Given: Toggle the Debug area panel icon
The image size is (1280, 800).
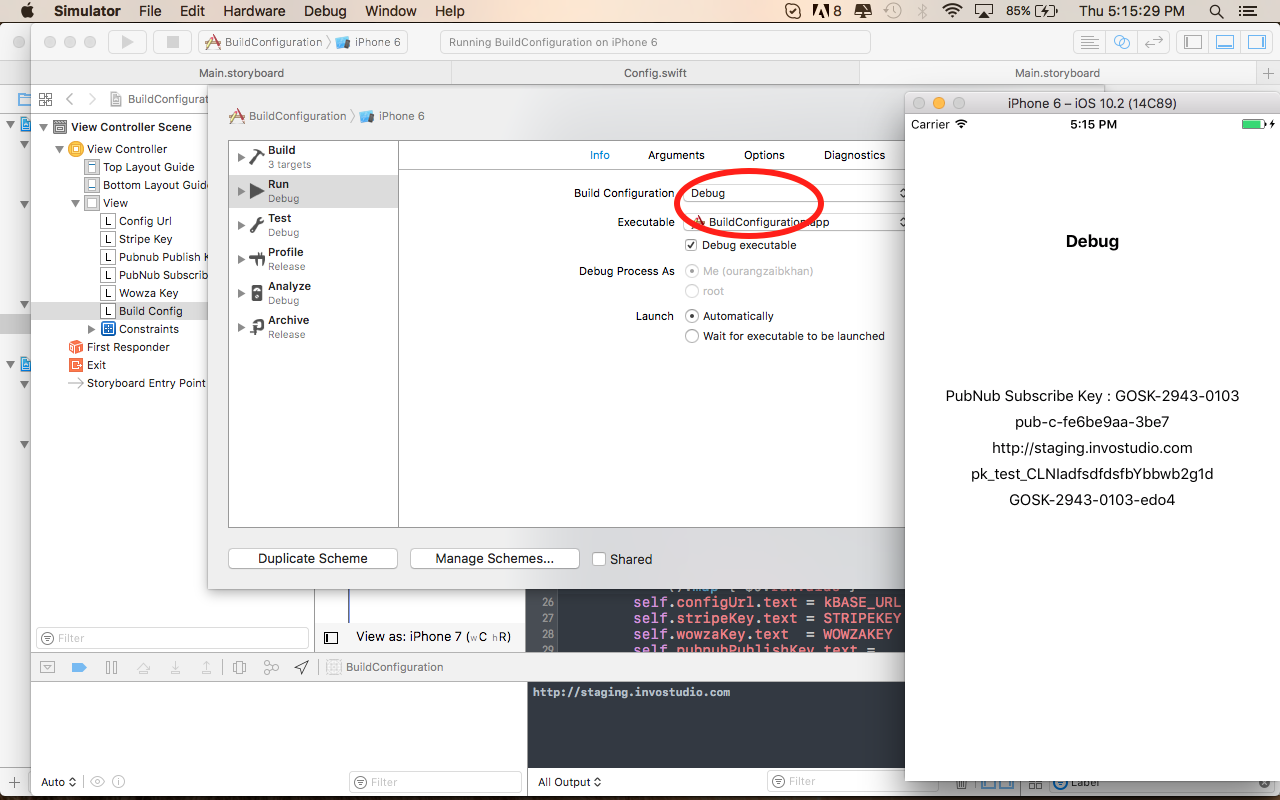Looking at the screenshot, I should pos(1224,42).
